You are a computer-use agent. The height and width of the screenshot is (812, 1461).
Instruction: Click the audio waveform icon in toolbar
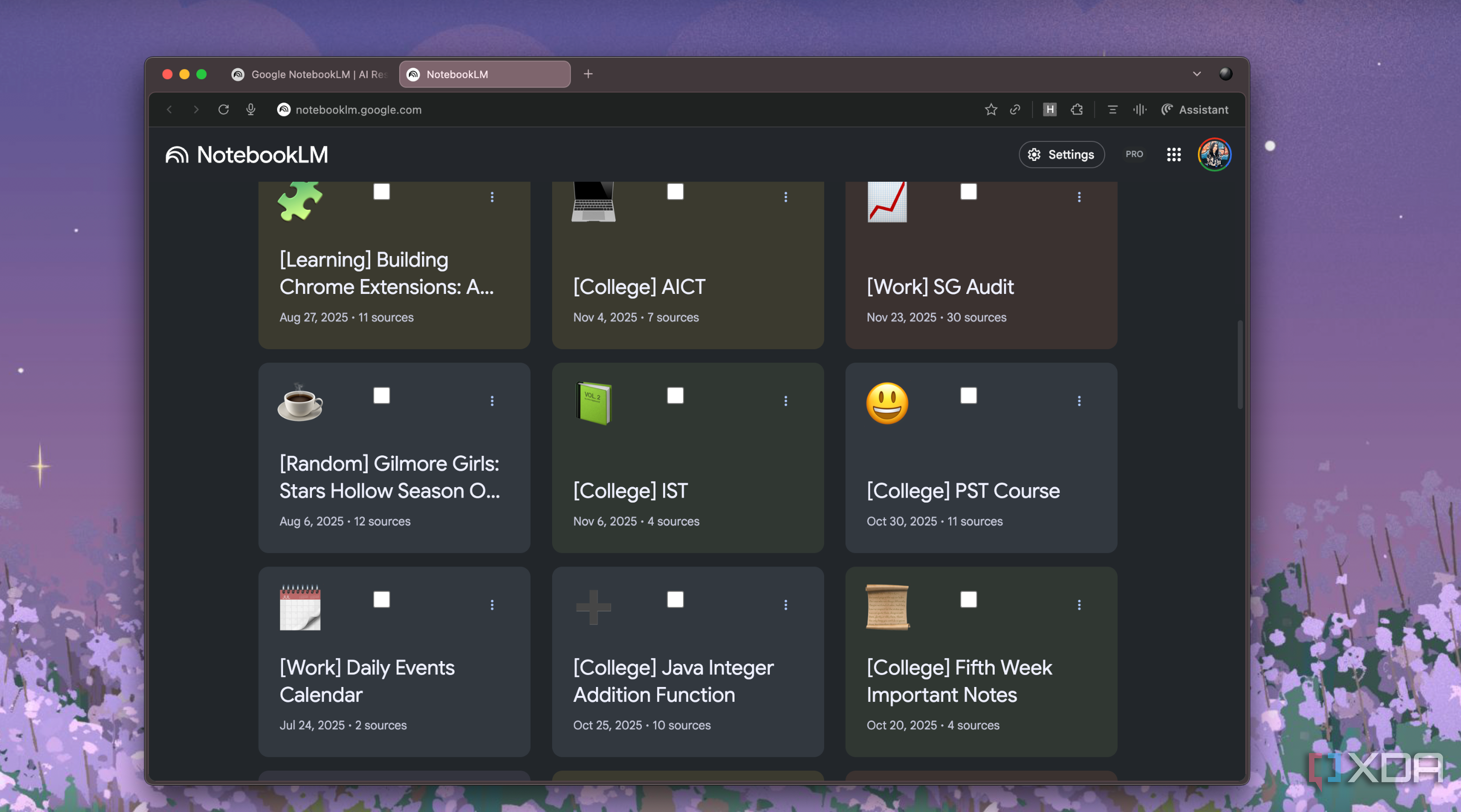(x=1140, y=110)
